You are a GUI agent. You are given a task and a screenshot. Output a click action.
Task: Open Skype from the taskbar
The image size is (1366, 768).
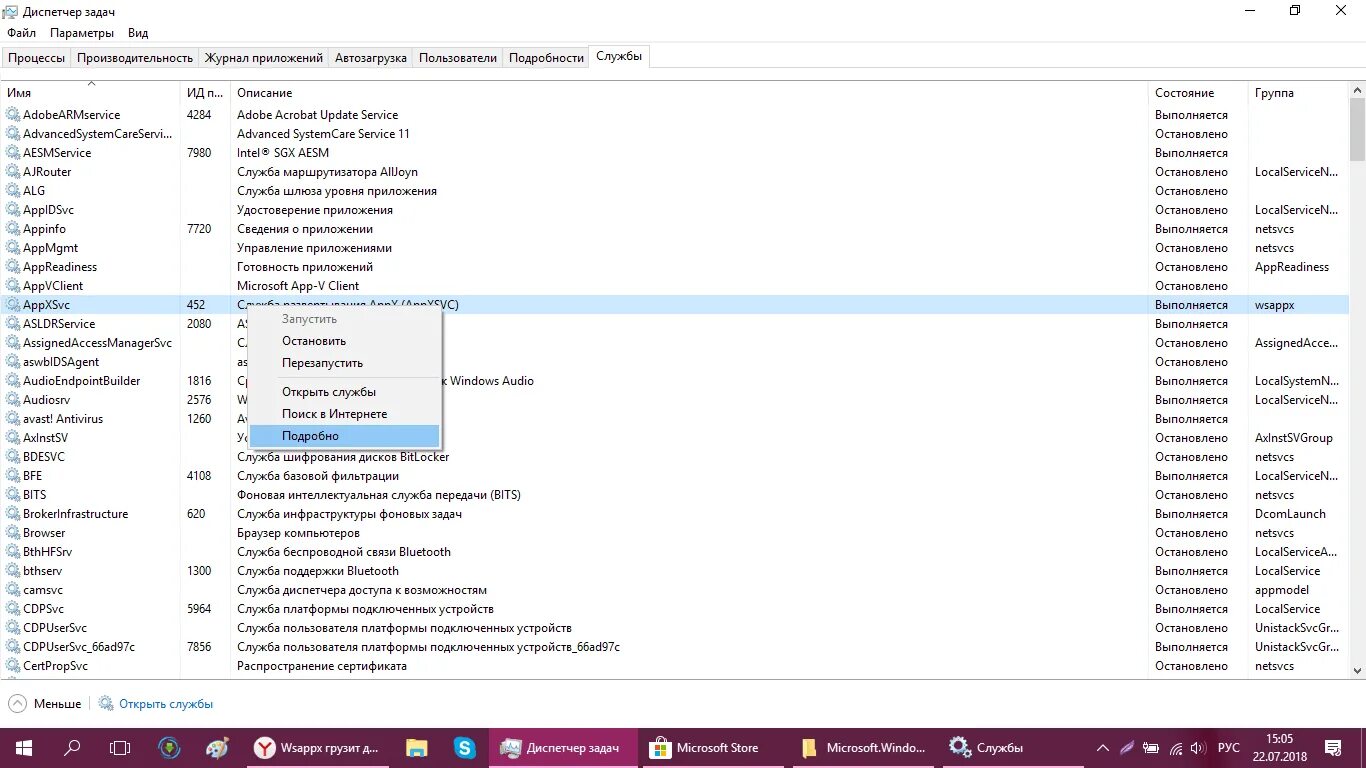[x=465, y=748]
